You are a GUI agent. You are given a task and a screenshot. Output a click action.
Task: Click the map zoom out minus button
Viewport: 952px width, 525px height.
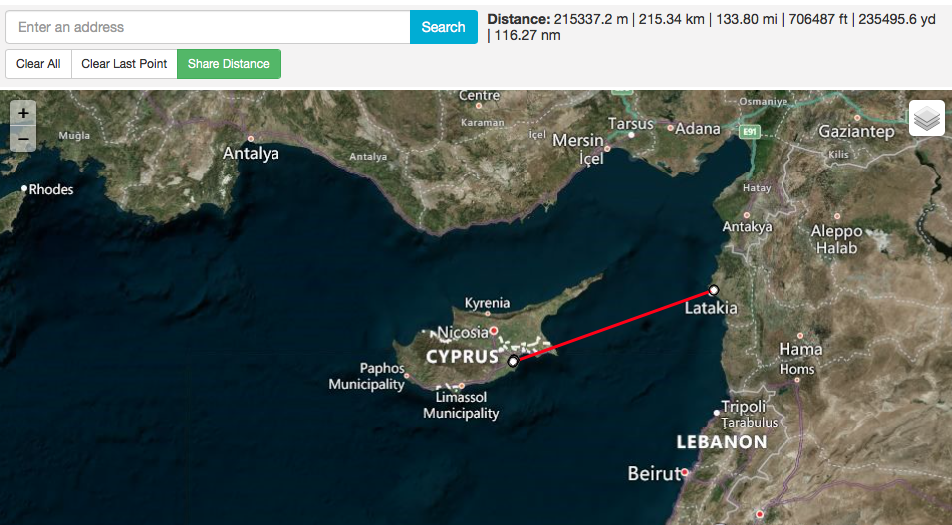23,139
